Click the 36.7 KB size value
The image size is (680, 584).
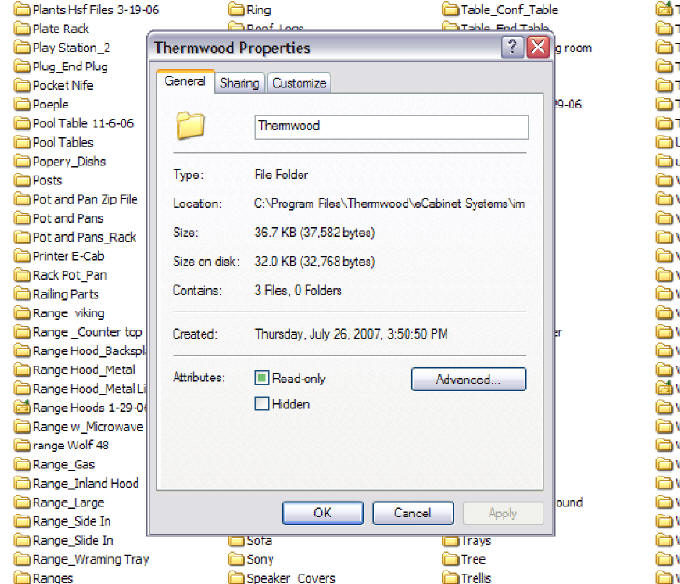(x=314, y=232)
